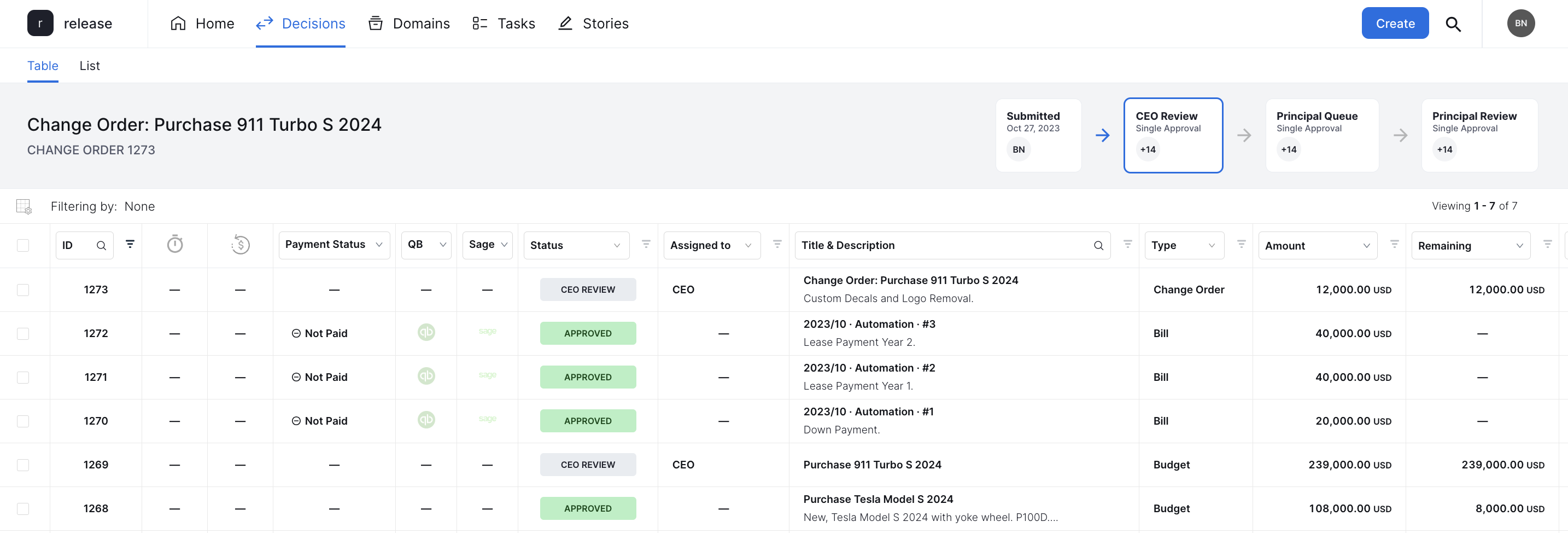This screenshot has height=533, width=1568.
Task: Check the checkbox for row 1273
Action: 23,290
